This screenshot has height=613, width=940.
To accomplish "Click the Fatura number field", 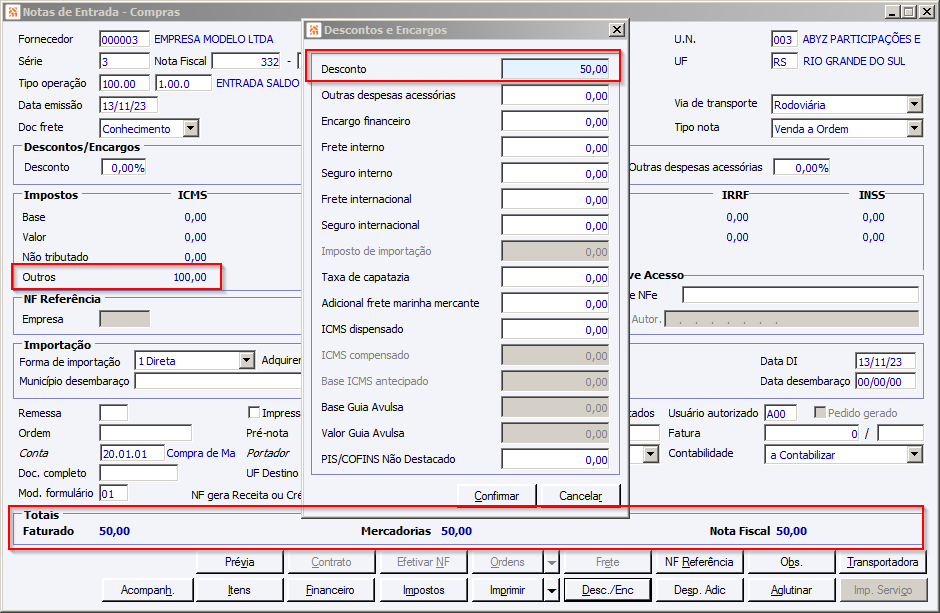I will tap(812, 433).
